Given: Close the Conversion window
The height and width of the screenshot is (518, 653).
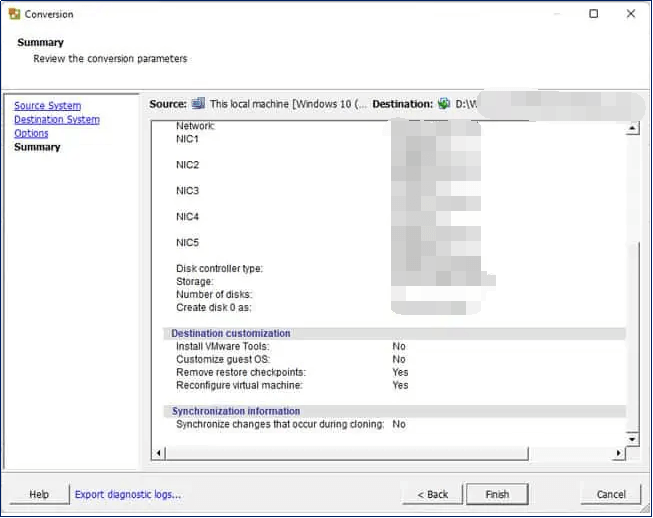Looking at the screenshot, I should (631, 14).
